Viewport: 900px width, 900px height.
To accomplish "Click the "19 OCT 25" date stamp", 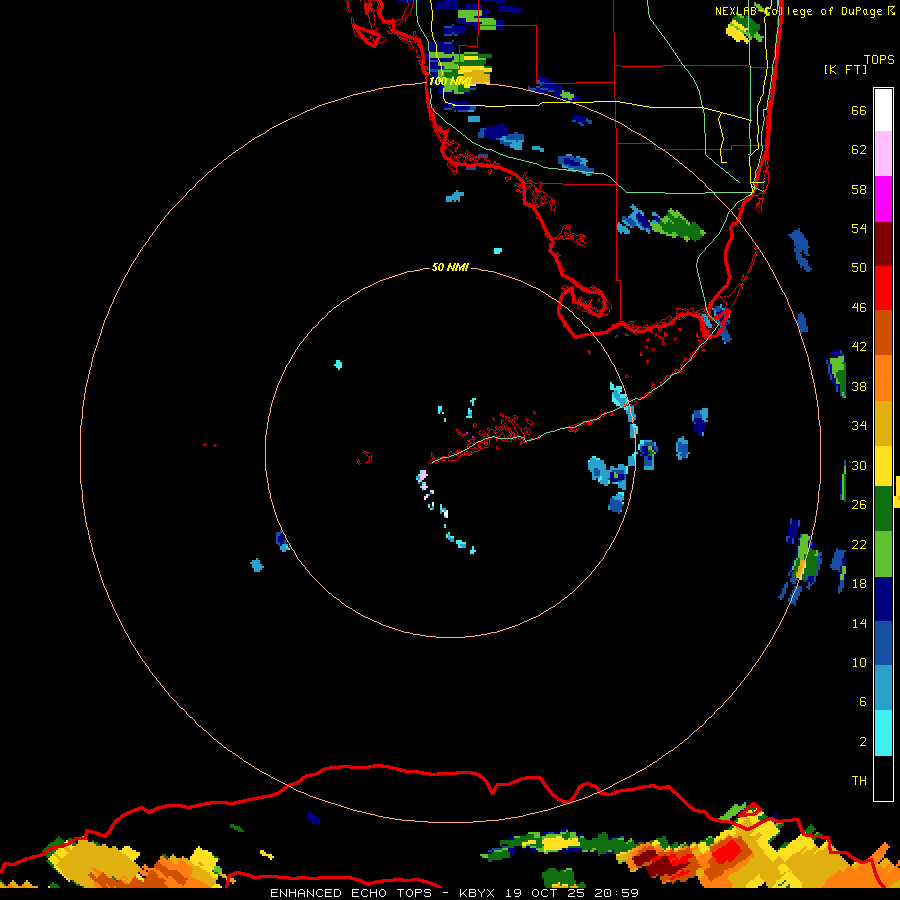I will pyautogui.click(x=545, y=893).
